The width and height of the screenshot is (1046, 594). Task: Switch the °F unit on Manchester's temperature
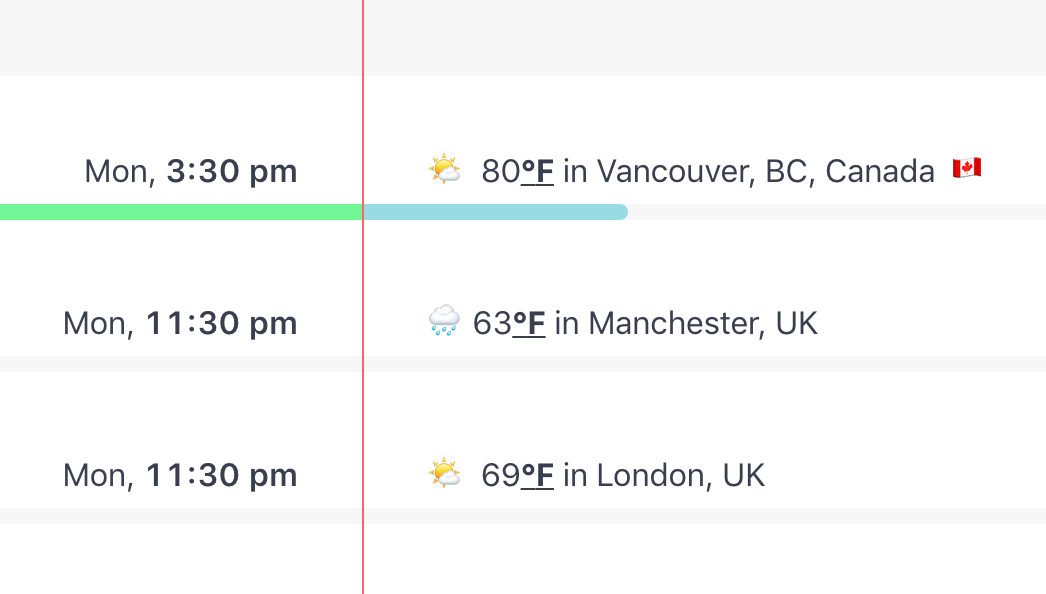[x=529, y=324]
